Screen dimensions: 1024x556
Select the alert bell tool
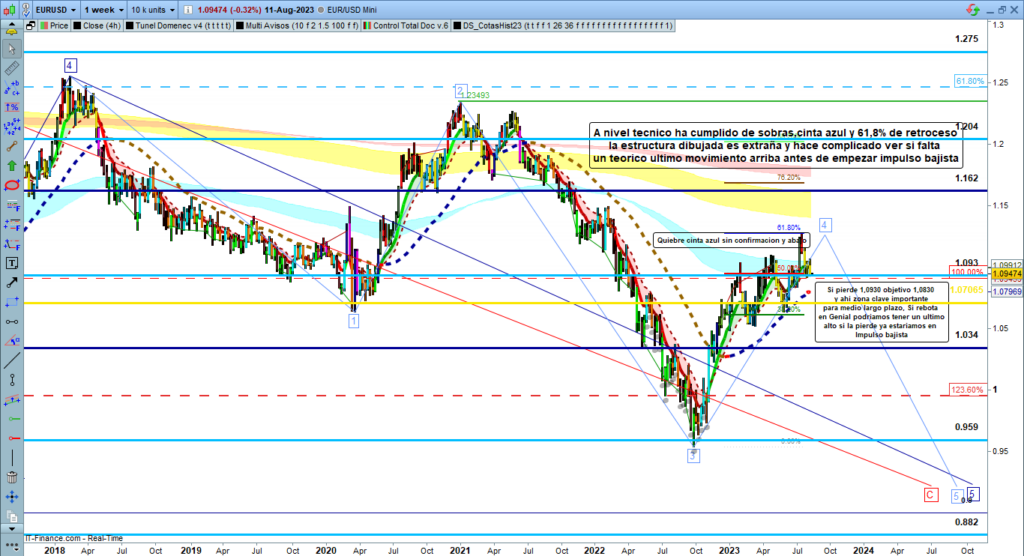pyautogui.click(x=12, y=31)
